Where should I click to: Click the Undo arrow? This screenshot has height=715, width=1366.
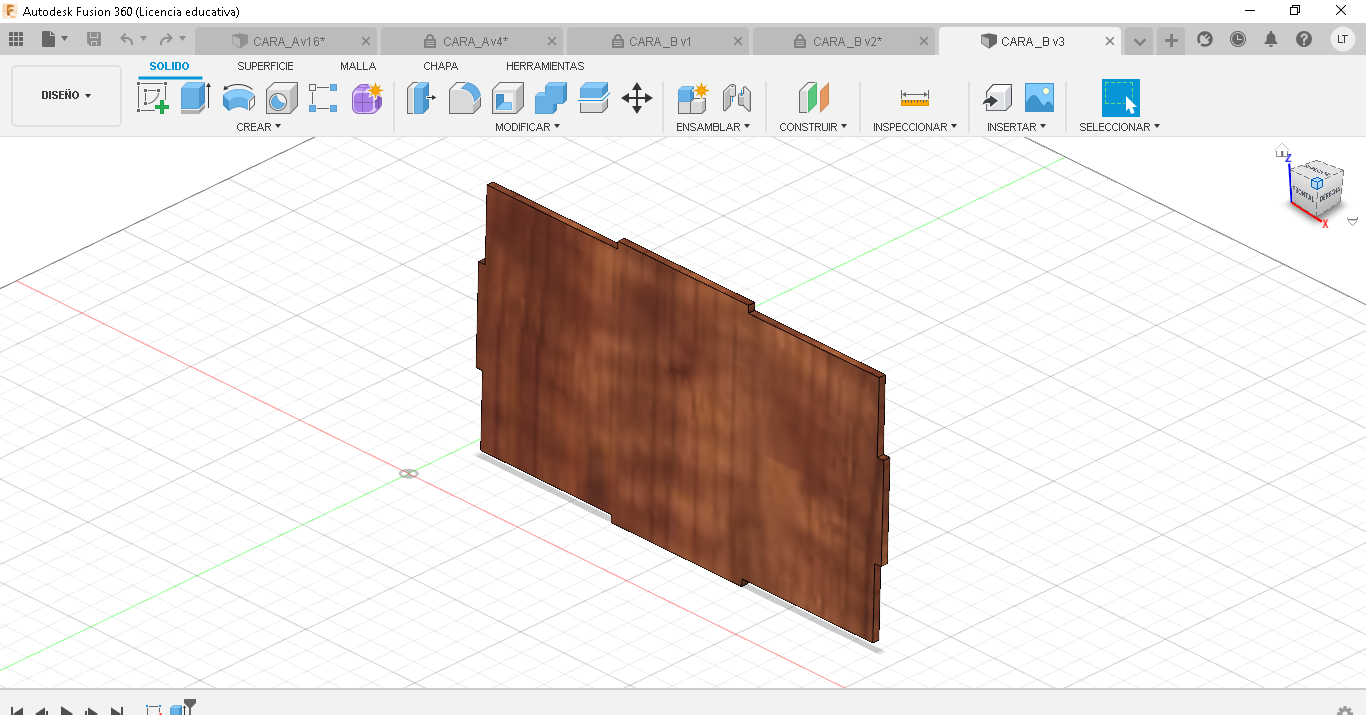click(x=126, y=40)
